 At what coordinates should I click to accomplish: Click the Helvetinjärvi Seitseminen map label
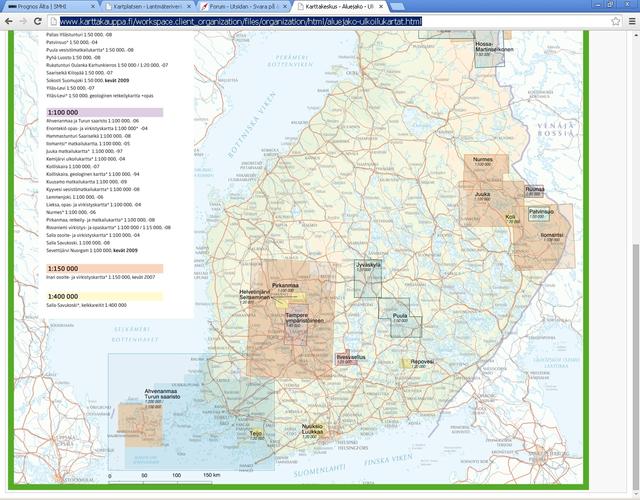(x=255, y=295)
